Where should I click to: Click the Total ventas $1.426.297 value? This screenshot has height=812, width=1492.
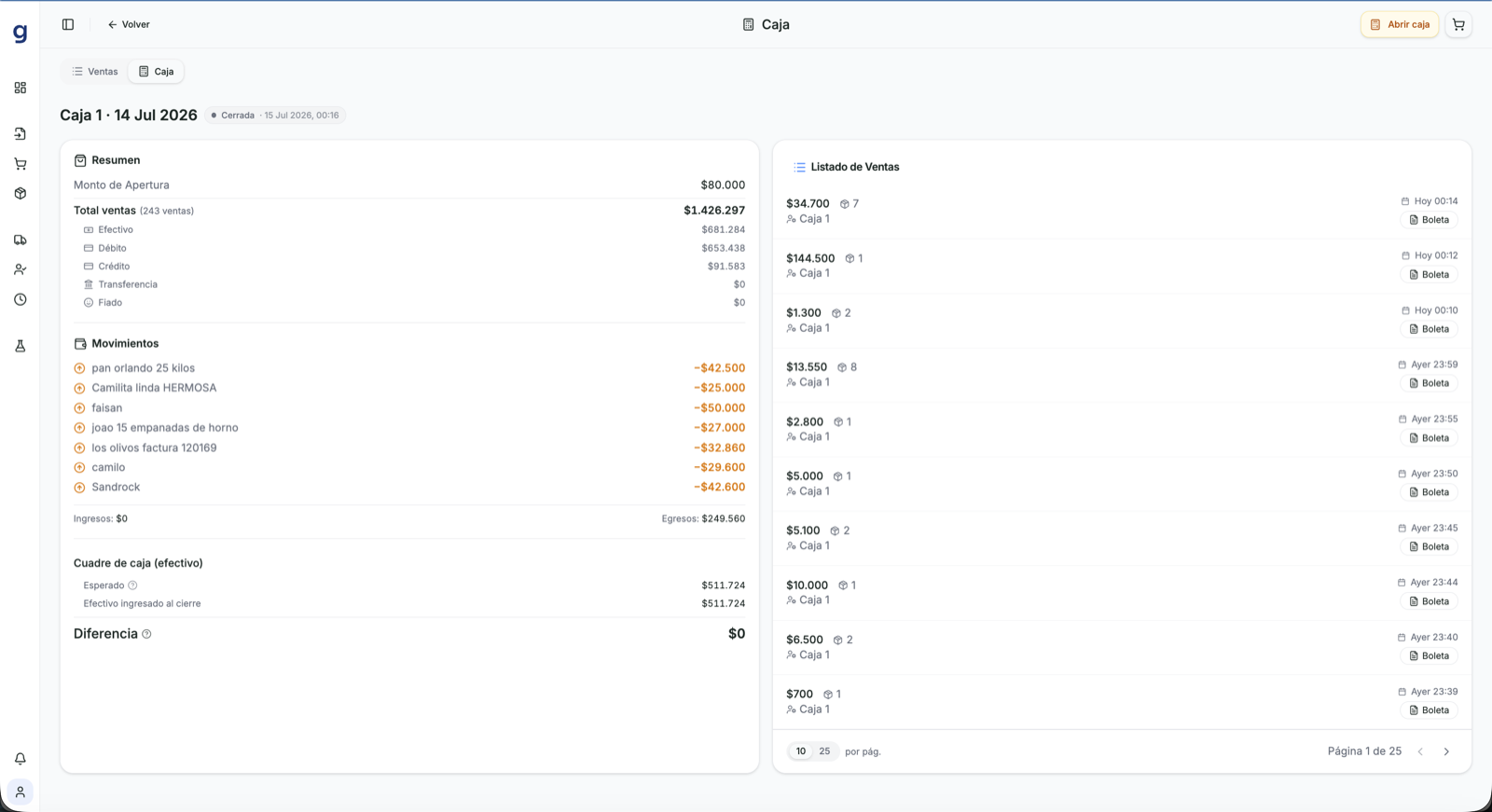pos(714,211)
